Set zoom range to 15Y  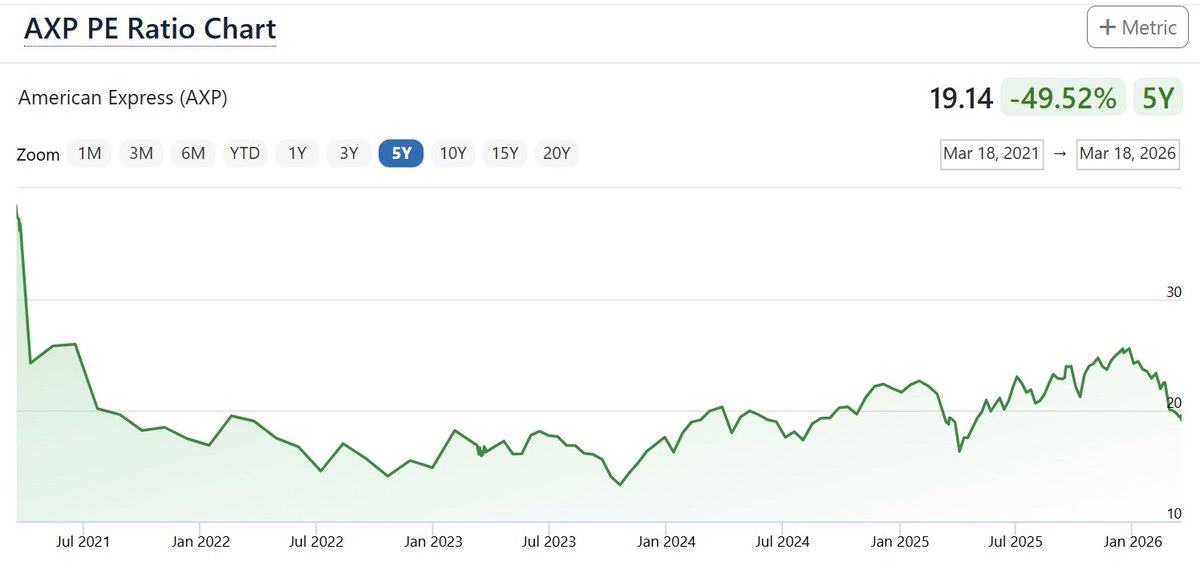coord(505,153)
